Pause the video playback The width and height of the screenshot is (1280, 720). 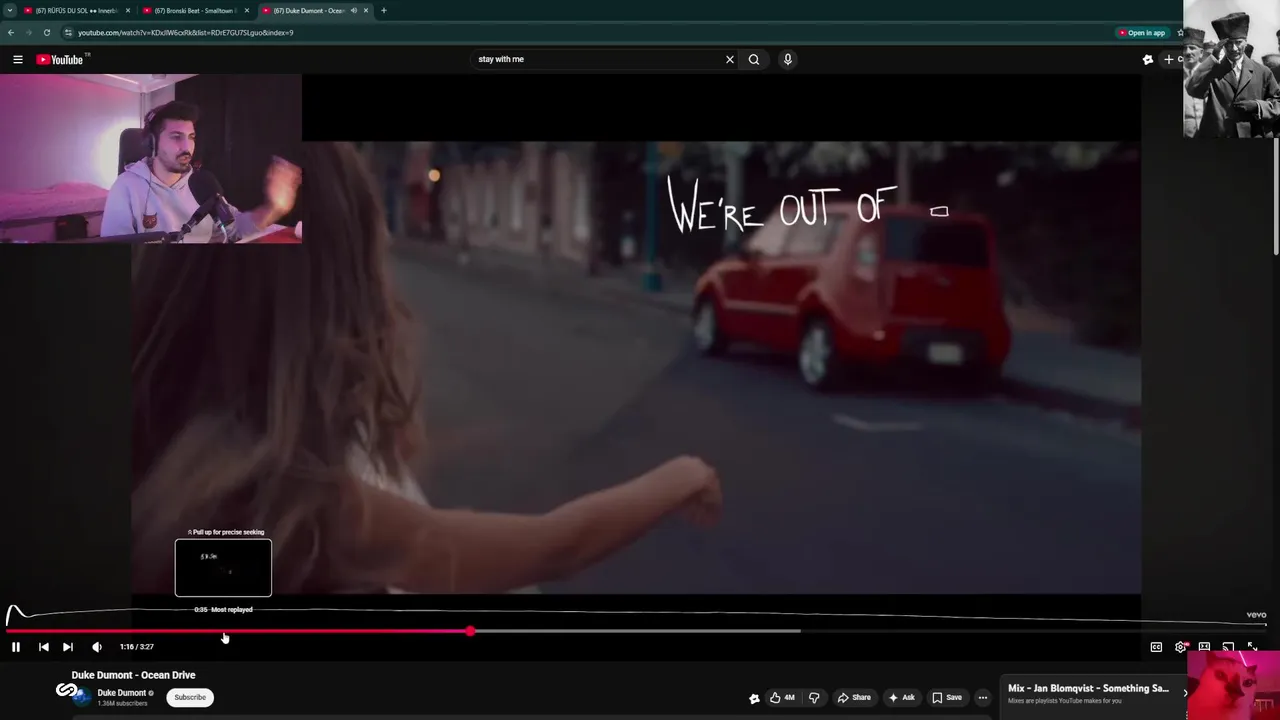tap(16, 647)
